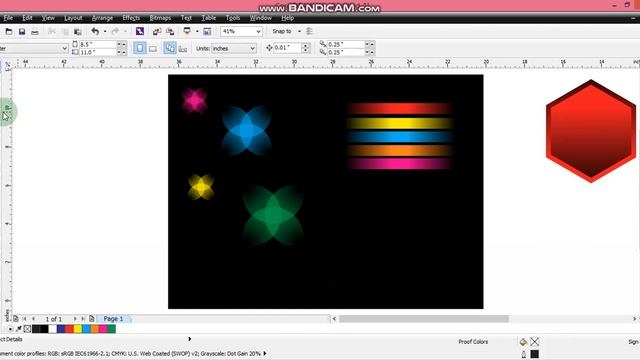The height and width of the screenshot is (360, 640).
Task: Click the Open file icon
Action: click(x=9, y=31)
